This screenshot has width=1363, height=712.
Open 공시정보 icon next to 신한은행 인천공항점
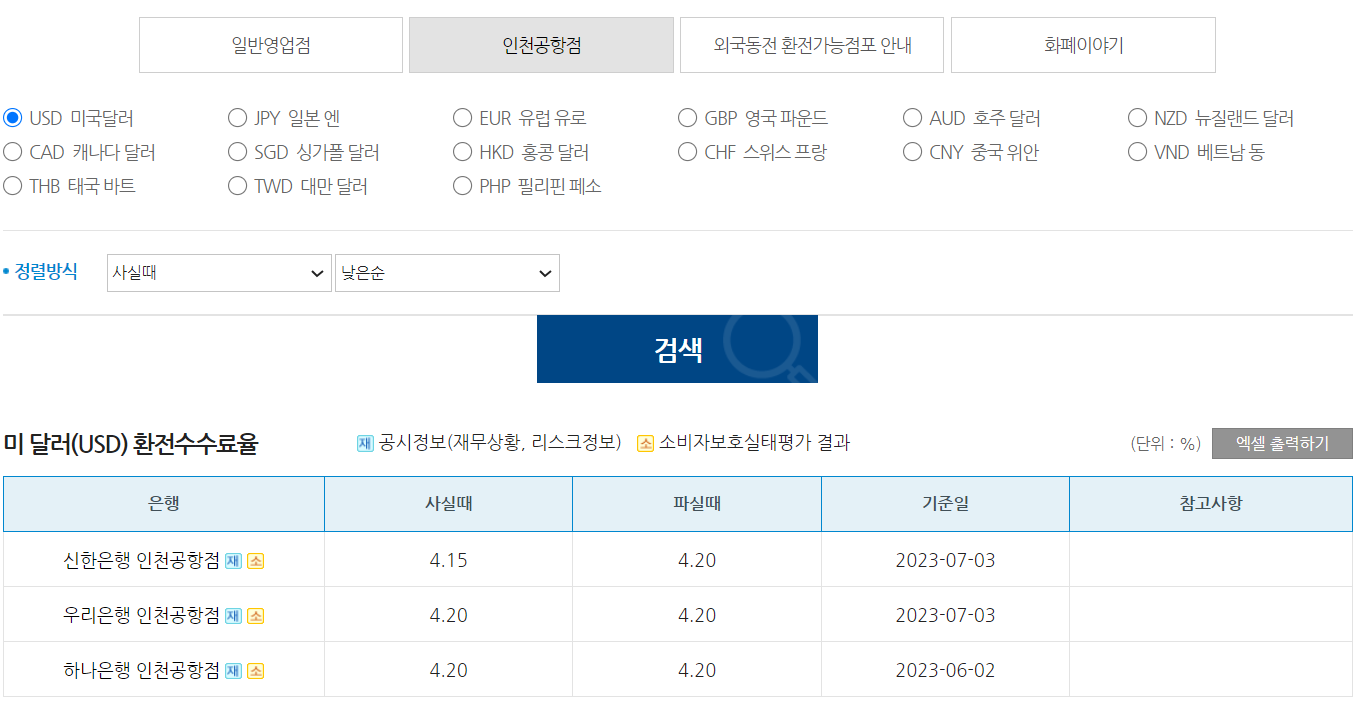tap(233, 560)
